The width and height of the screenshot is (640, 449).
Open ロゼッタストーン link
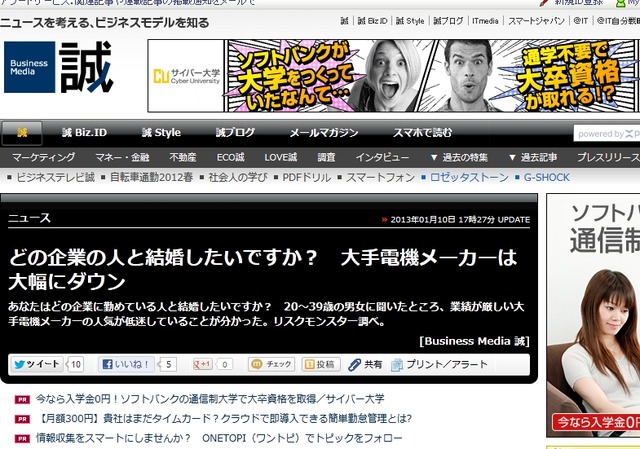pos(469,178)
